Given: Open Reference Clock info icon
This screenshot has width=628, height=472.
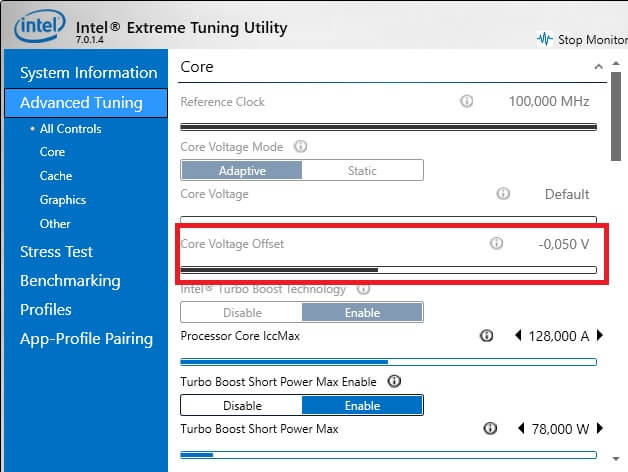Looking at the screenshot, I should 466,101.
